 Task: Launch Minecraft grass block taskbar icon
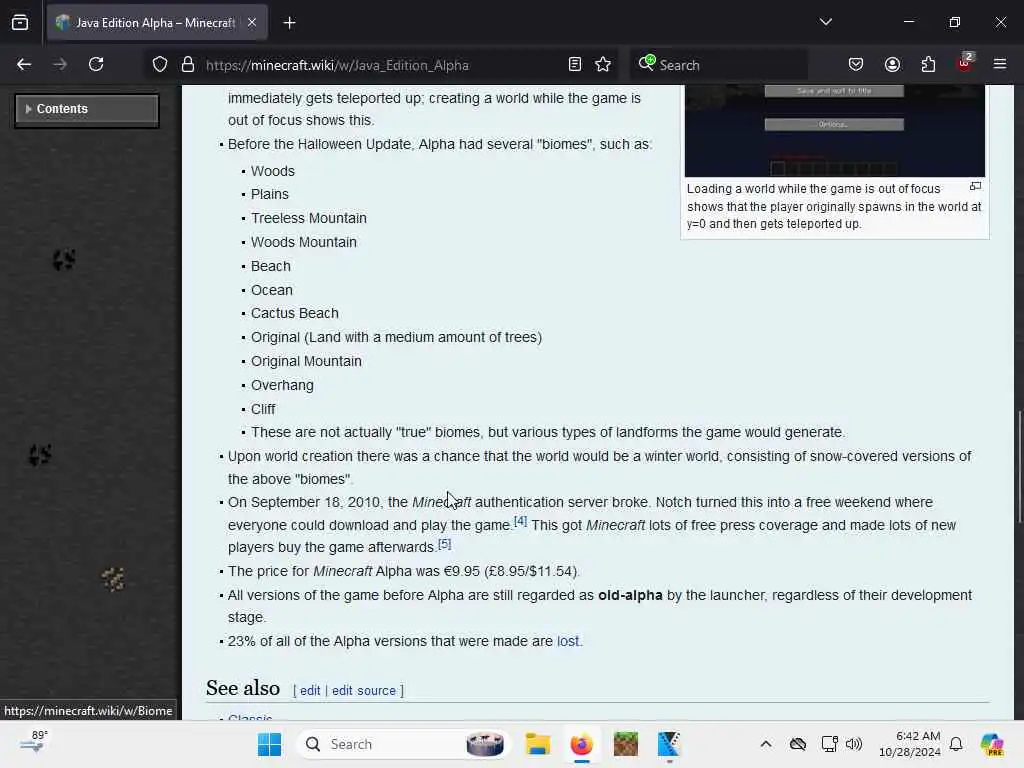626,744
